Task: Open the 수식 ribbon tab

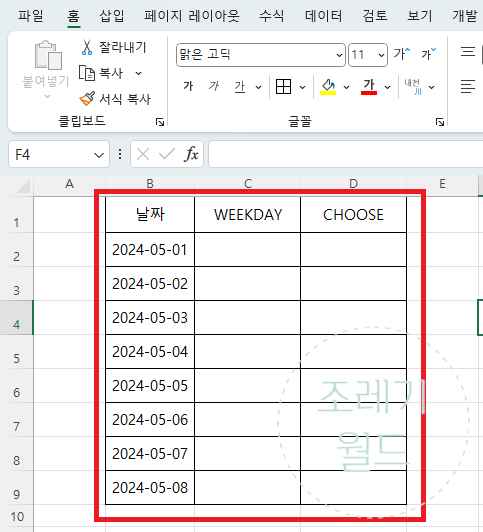Action: 271,16
